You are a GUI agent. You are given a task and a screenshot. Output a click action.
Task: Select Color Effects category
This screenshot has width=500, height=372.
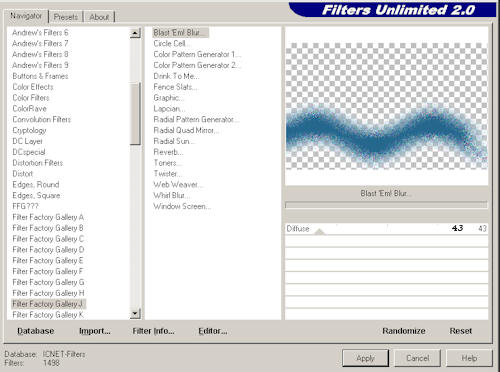(33, 87)
